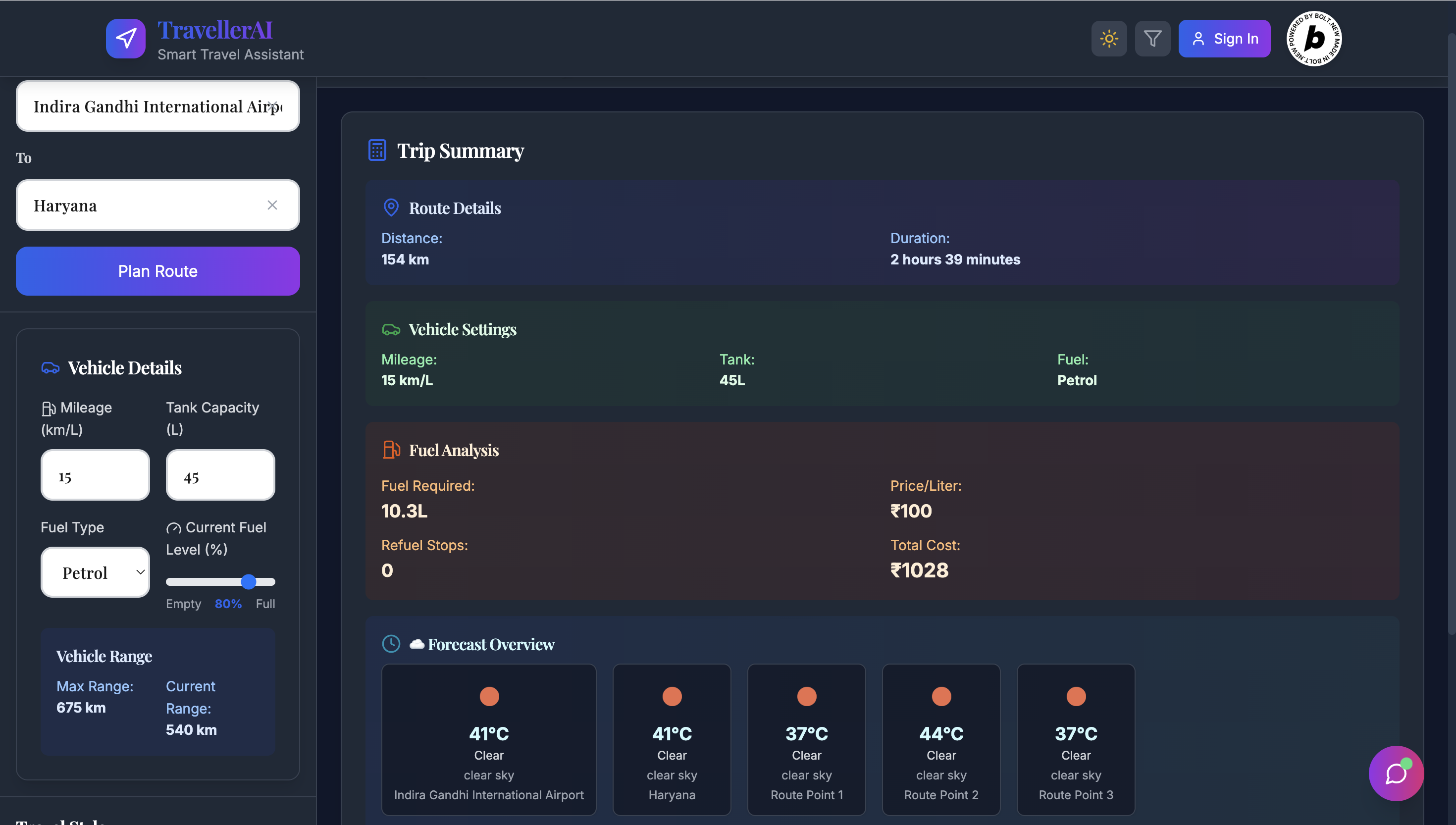1456x825 pixels.
Task: Click the TravellerAI paper plane logo
Action: click(126, 39)
